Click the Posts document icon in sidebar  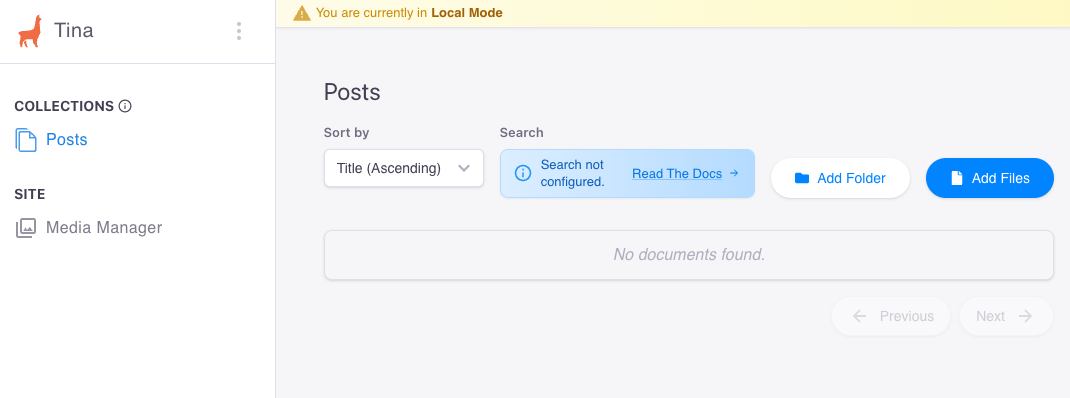(26, 140)
